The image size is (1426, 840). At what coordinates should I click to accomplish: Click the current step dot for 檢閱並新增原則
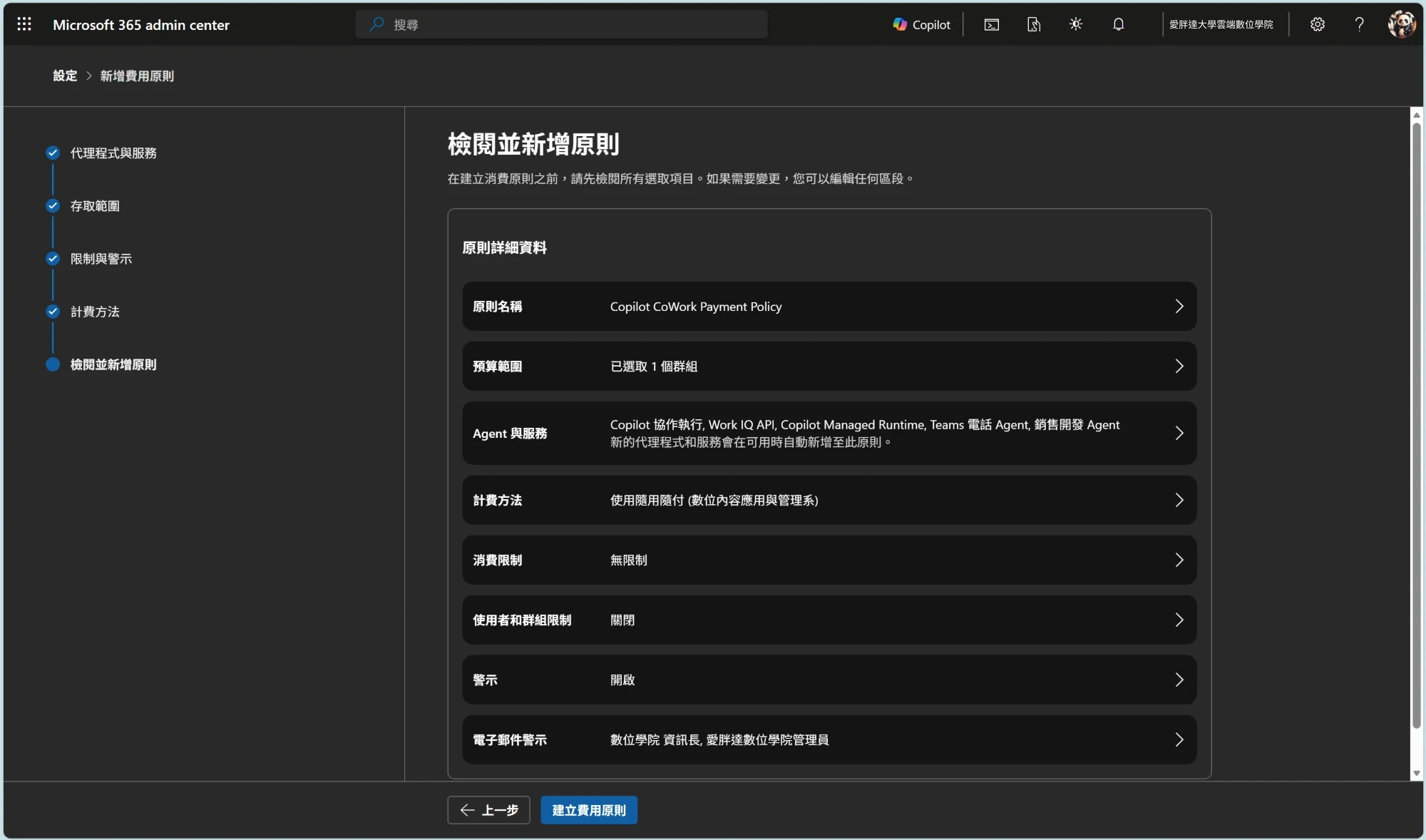point(53,364)
